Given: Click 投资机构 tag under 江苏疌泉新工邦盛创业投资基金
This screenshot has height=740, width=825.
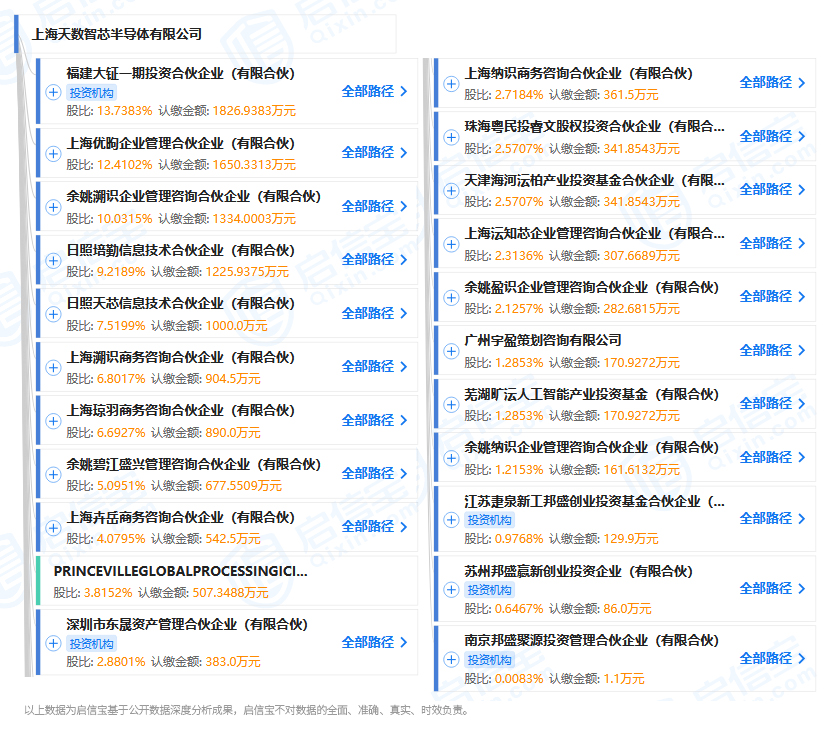Looking at the screenshot, I should pos(490,520).
